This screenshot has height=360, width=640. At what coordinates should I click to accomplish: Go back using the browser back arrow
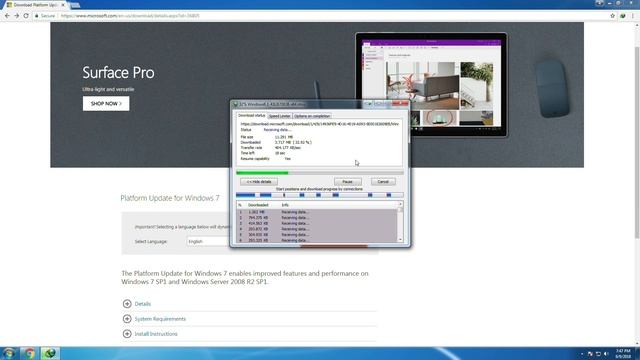[7, 16]
